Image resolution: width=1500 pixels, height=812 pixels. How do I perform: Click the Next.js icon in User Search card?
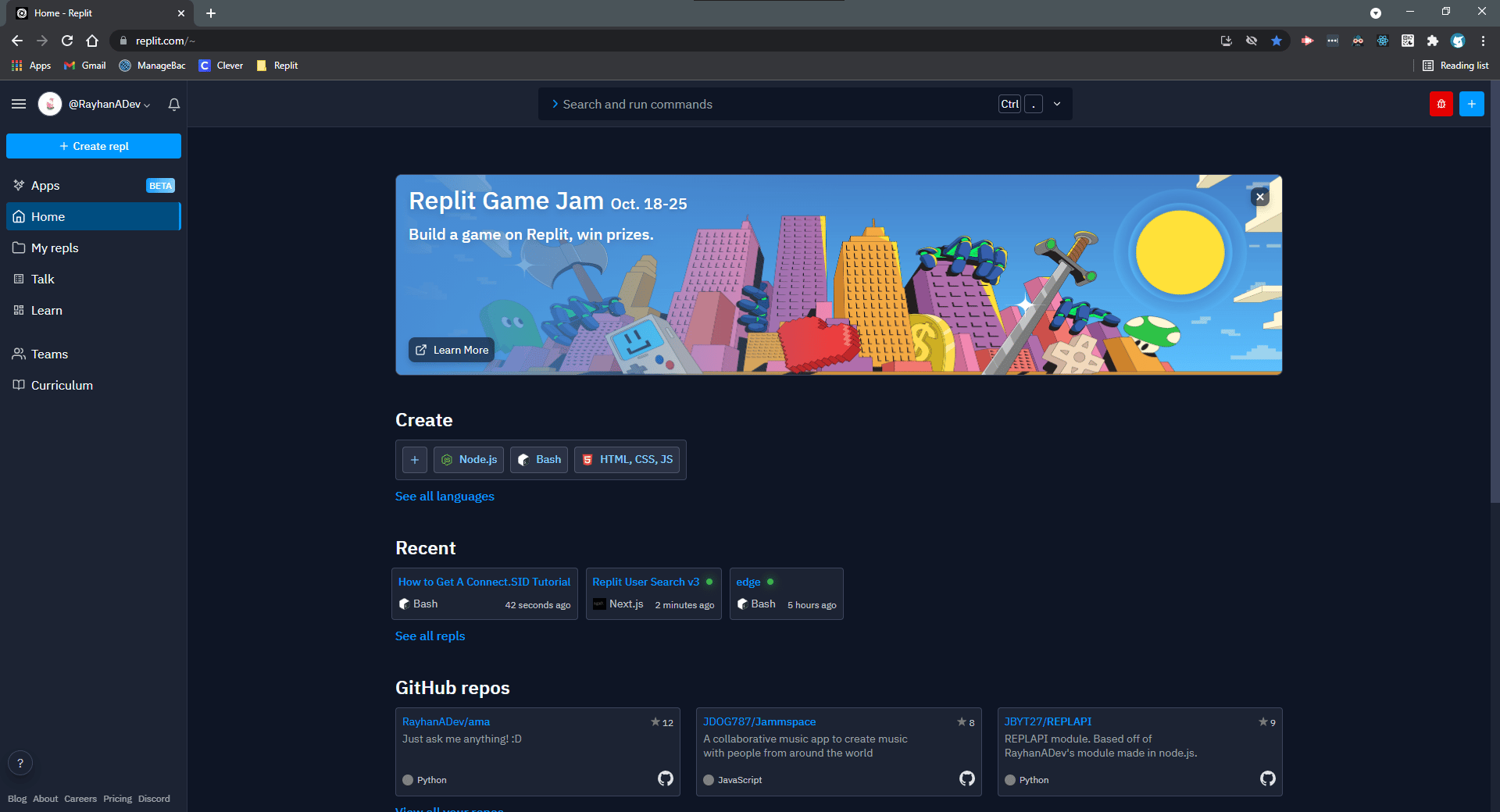[x=599, y=604]
